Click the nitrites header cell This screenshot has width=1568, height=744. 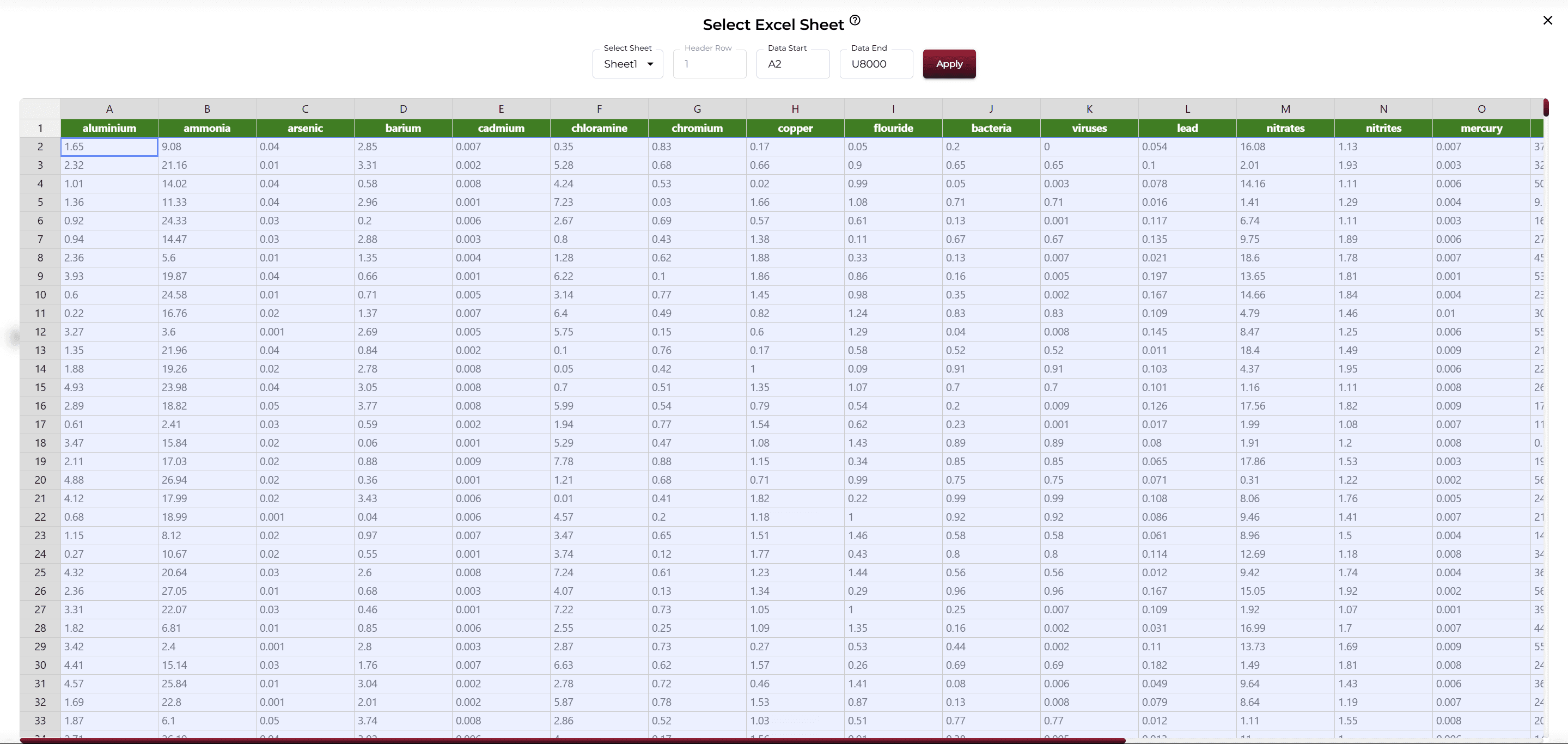click(1383, 129)
